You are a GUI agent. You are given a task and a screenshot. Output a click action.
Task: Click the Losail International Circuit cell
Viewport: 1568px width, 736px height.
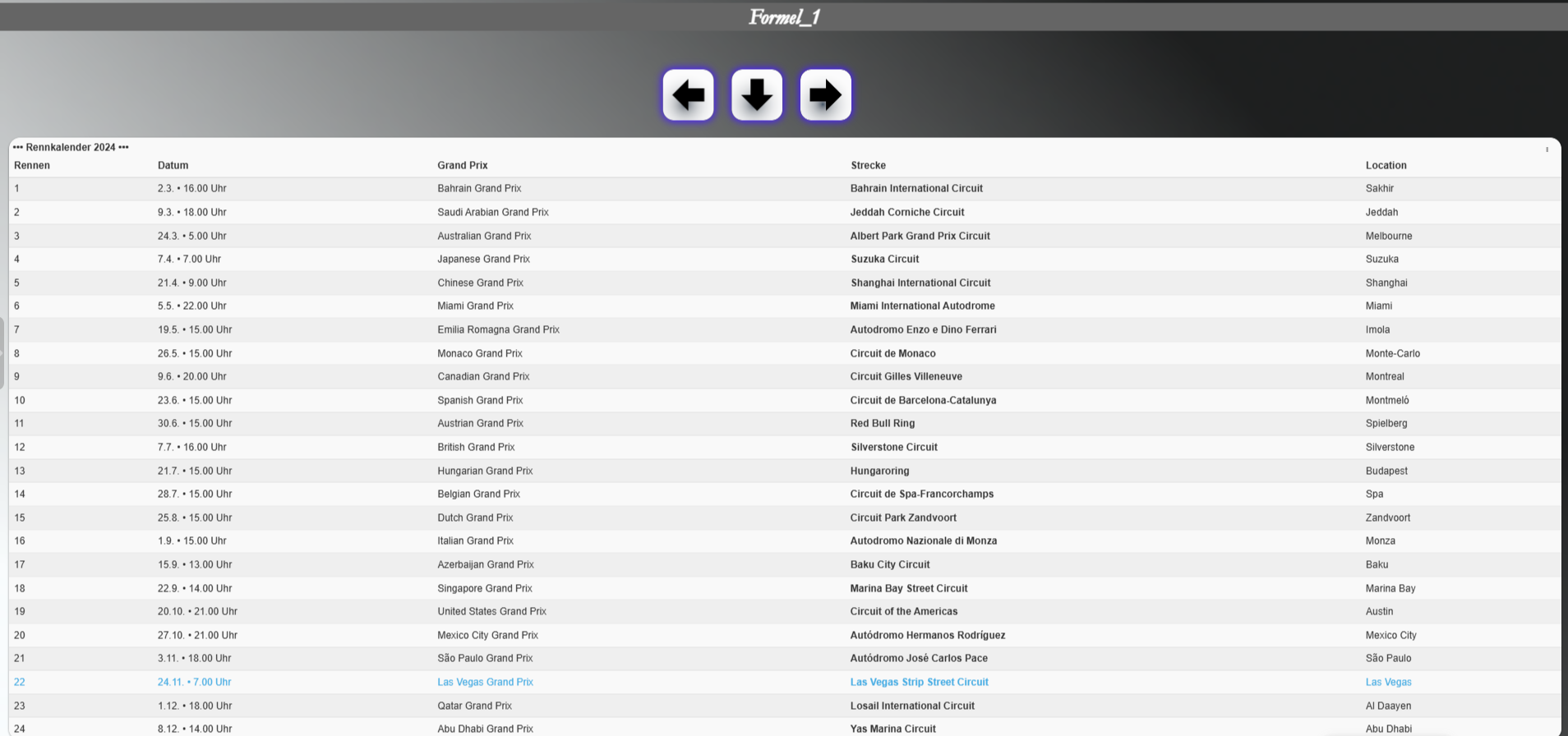(912, 706)
